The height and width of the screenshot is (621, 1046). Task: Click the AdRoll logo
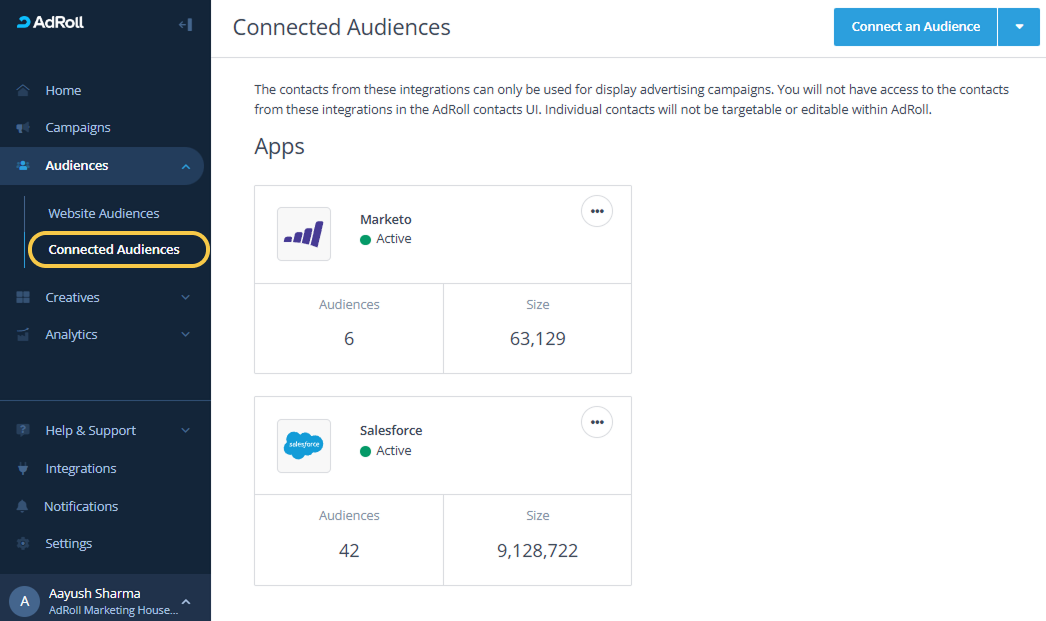point(50,24)
